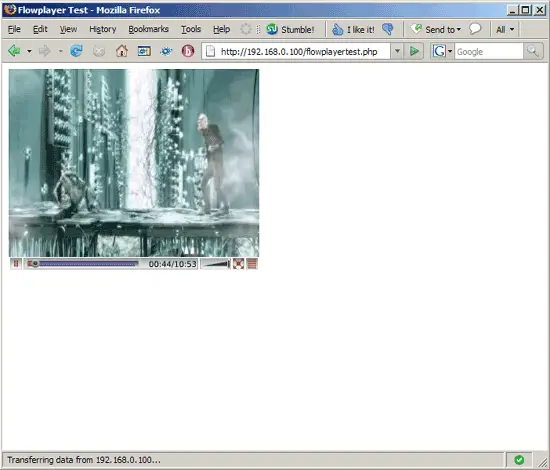Click the Google search input box
The width and height of the screenshot is (550, 470).
tap(489, 52)
